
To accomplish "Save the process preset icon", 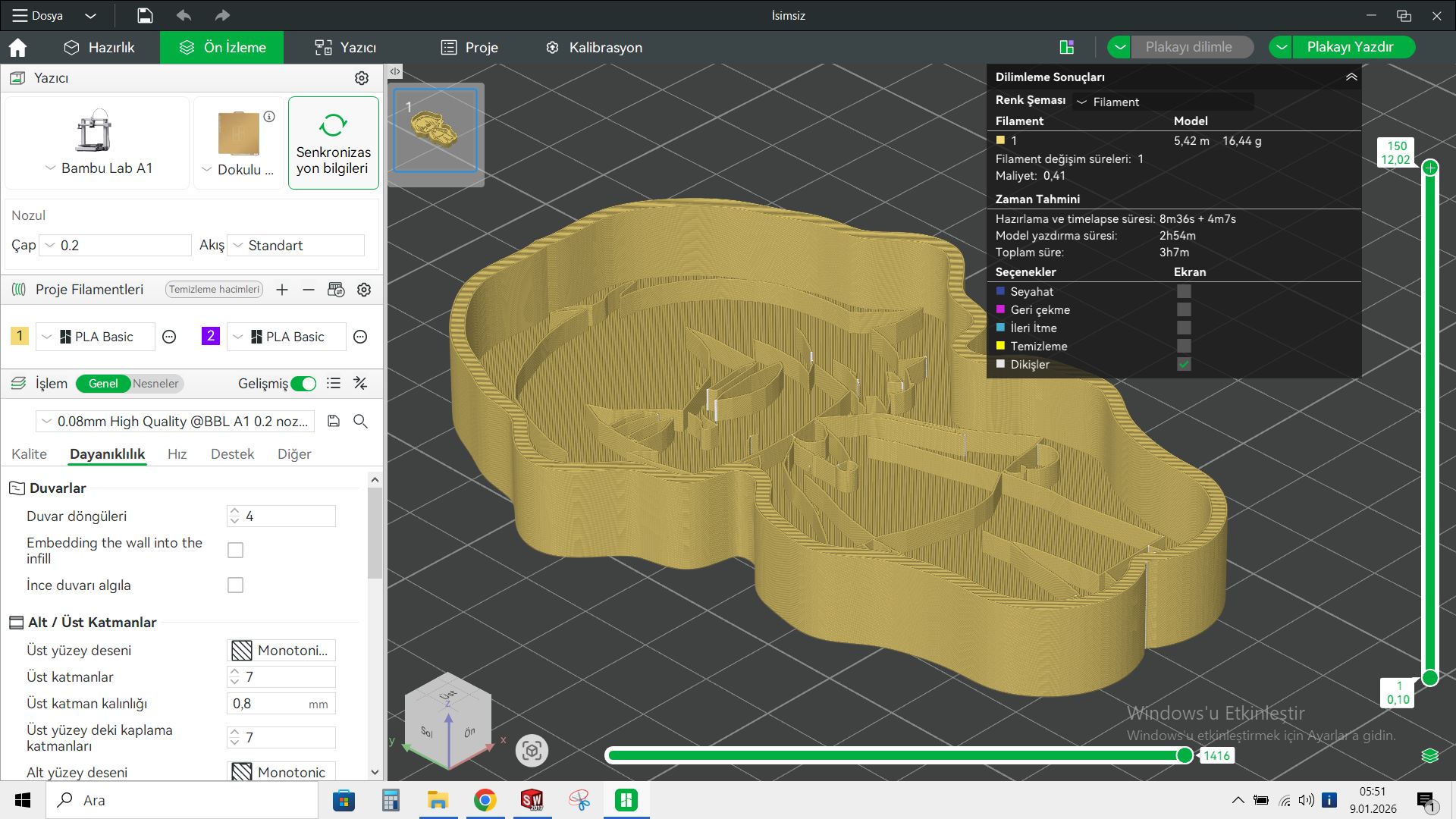I will tap(334, 422).
